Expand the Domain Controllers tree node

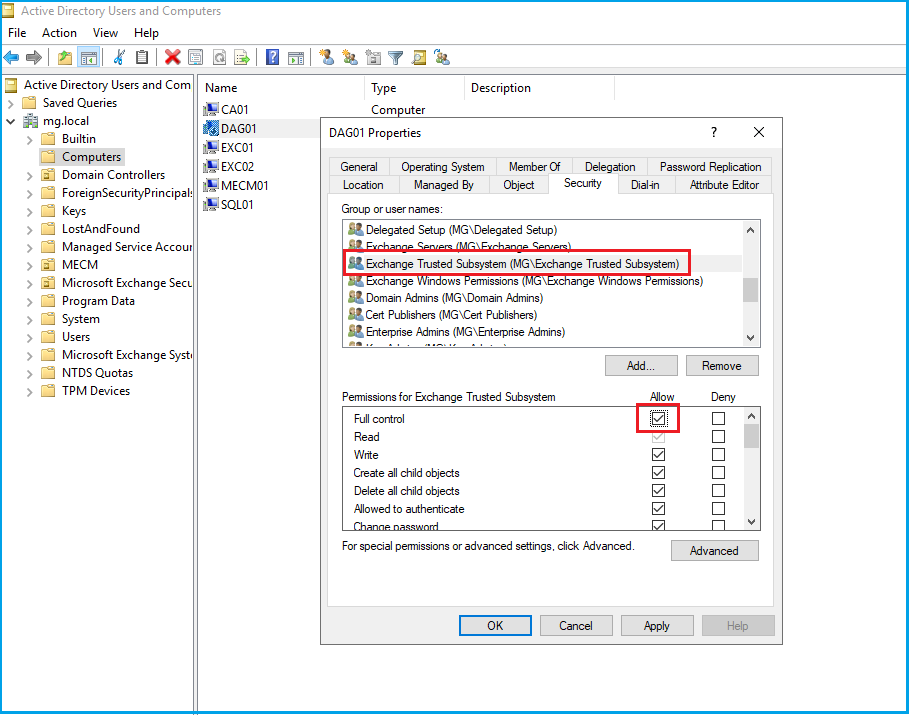28,175
